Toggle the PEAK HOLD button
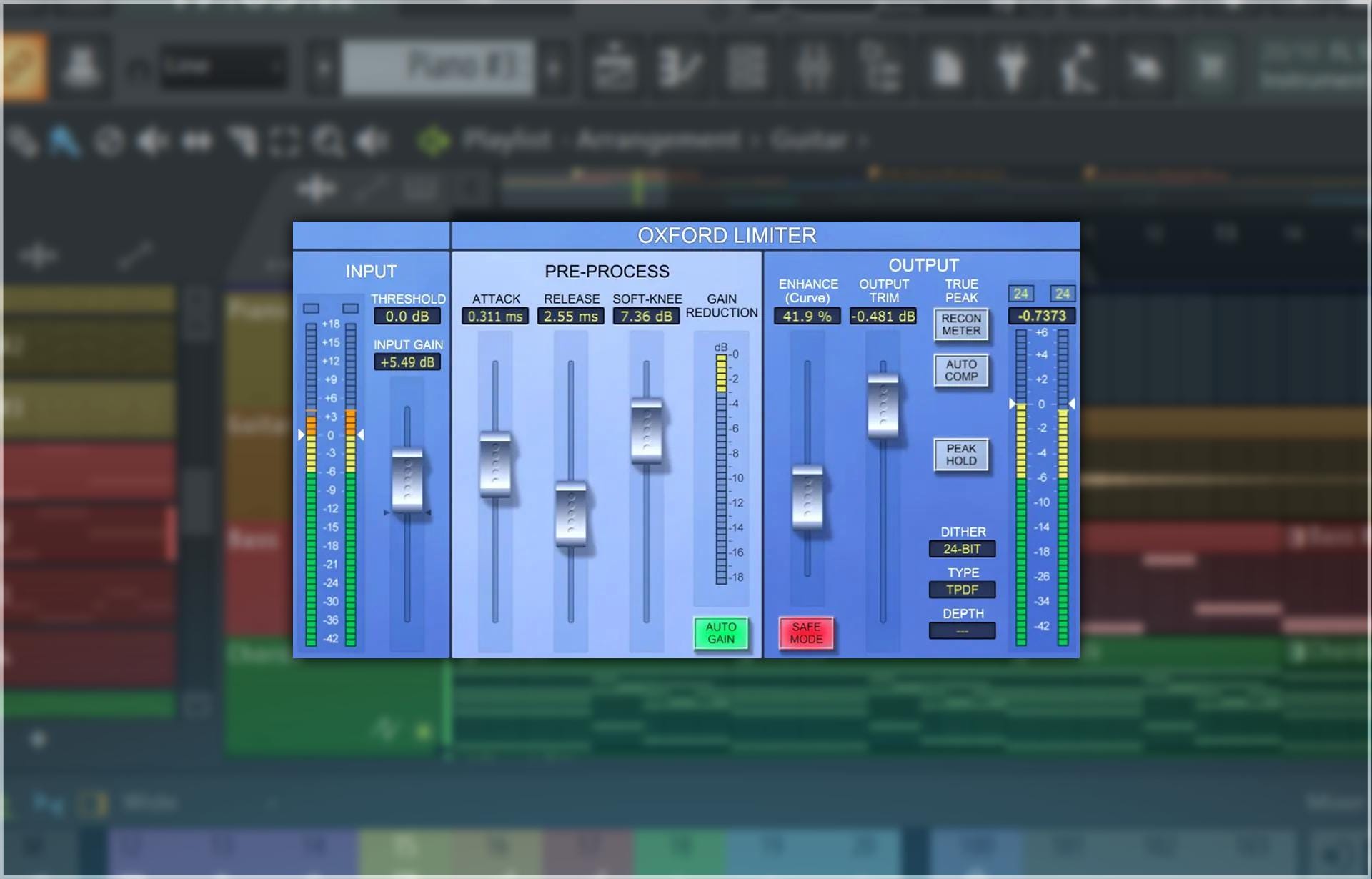This screenshot has height=879, width=1372. pos(961,455)
